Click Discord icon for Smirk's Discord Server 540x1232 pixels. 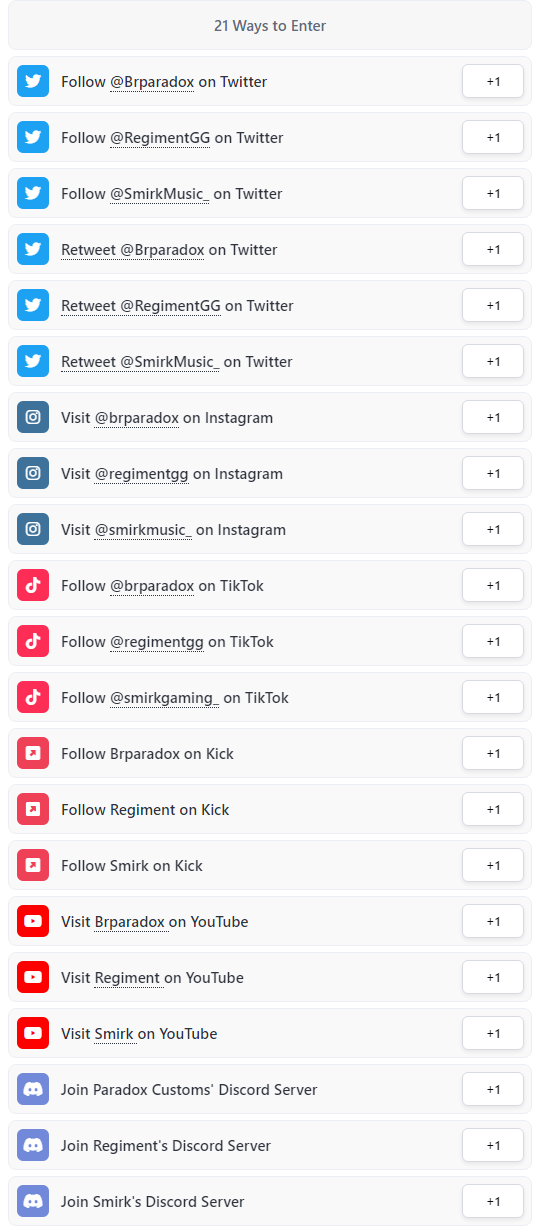tap(33, 1202)
